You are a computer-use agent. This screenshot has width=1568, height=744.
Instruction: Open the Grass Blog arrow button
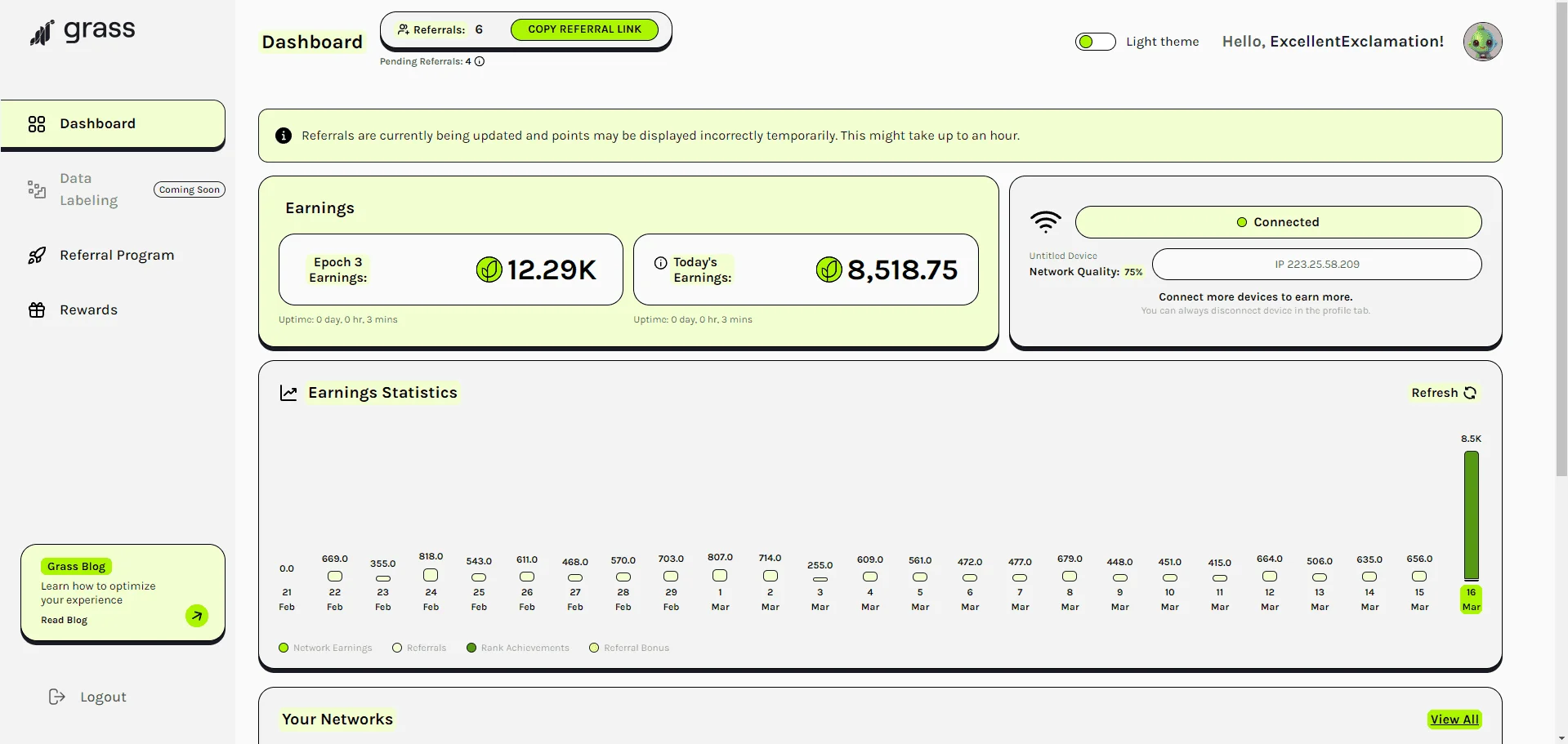tap(197, 616)
